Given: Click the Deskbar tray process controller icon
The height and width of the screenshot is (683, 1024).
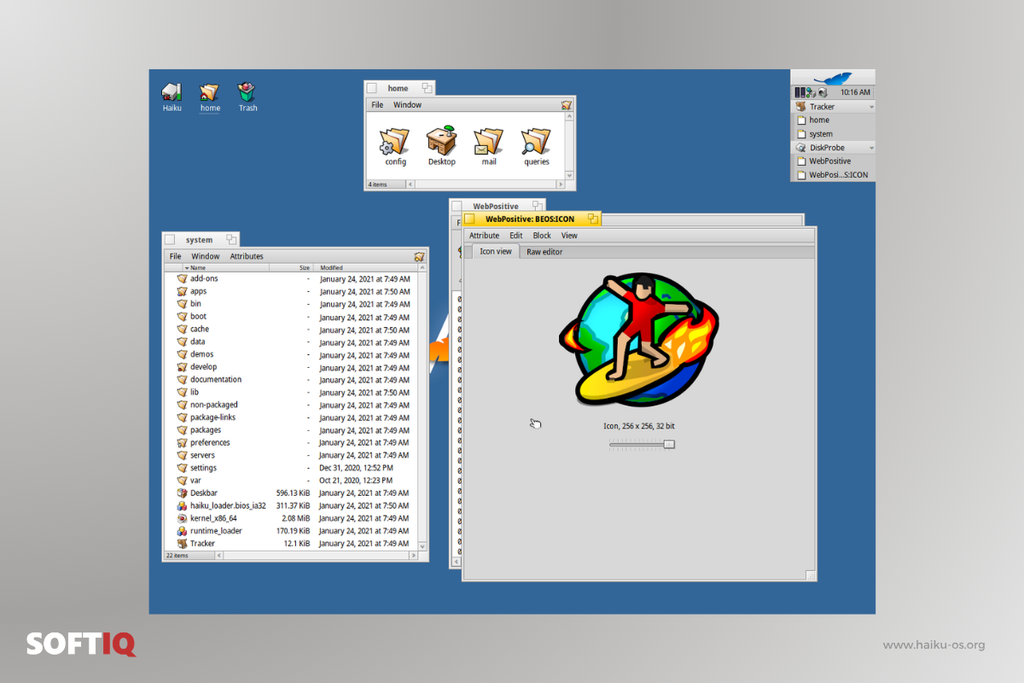Looking at the screenshot, I should tap(800, 93).
